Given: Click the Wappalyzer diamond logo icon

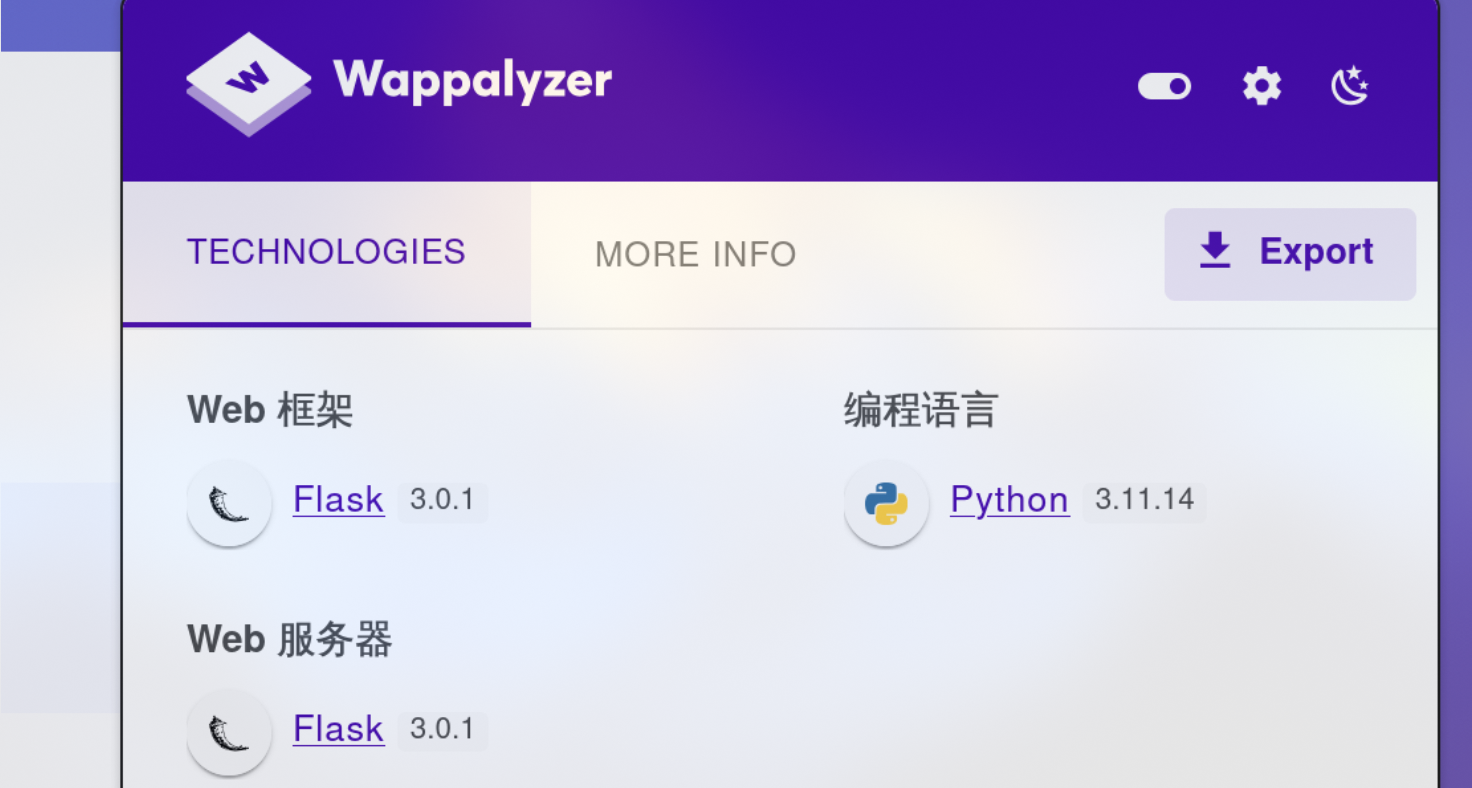Looking at the screenshot, I should [249, 84].
